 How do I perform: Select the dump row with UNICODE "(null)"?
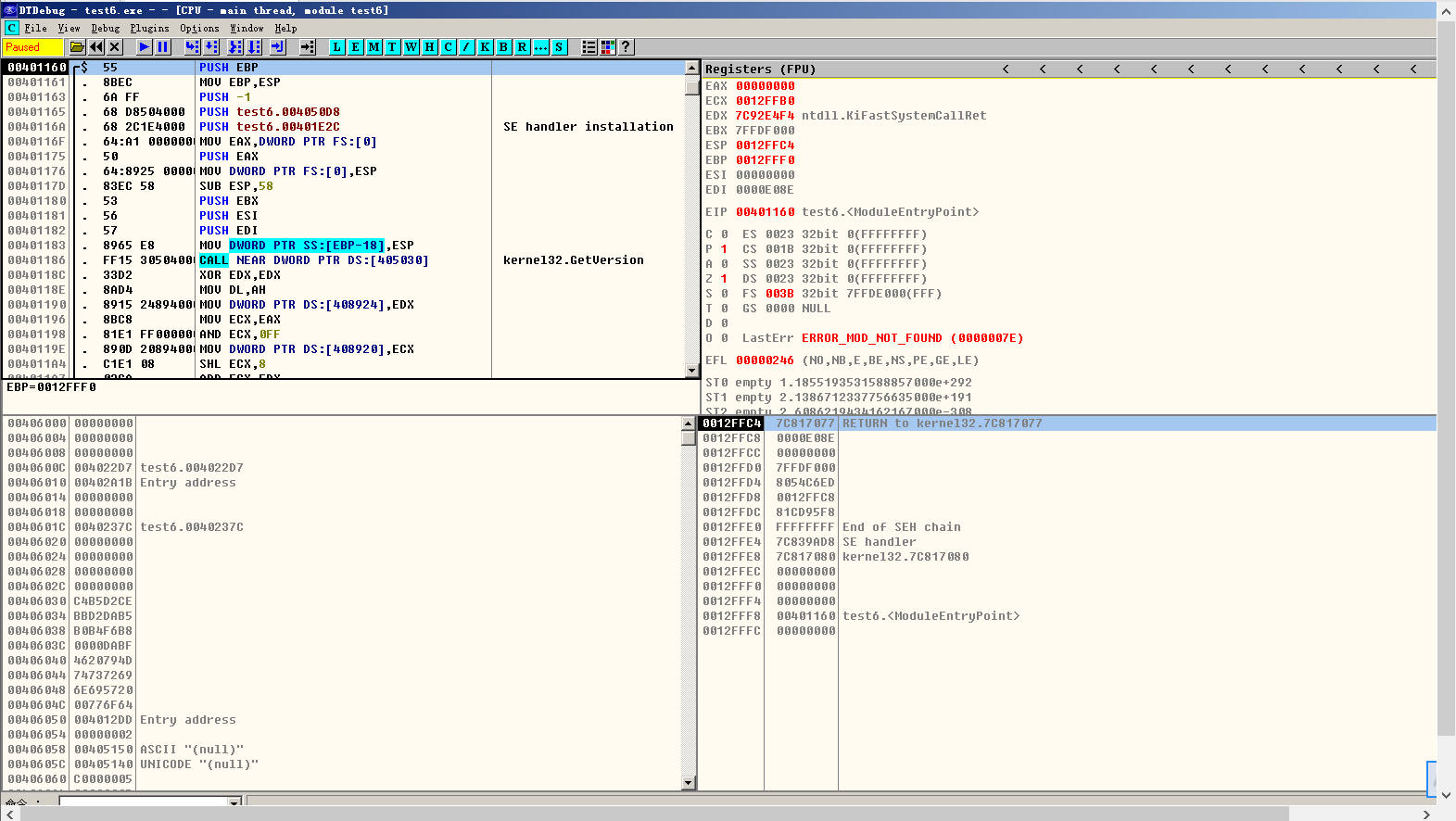click(343, 764)
